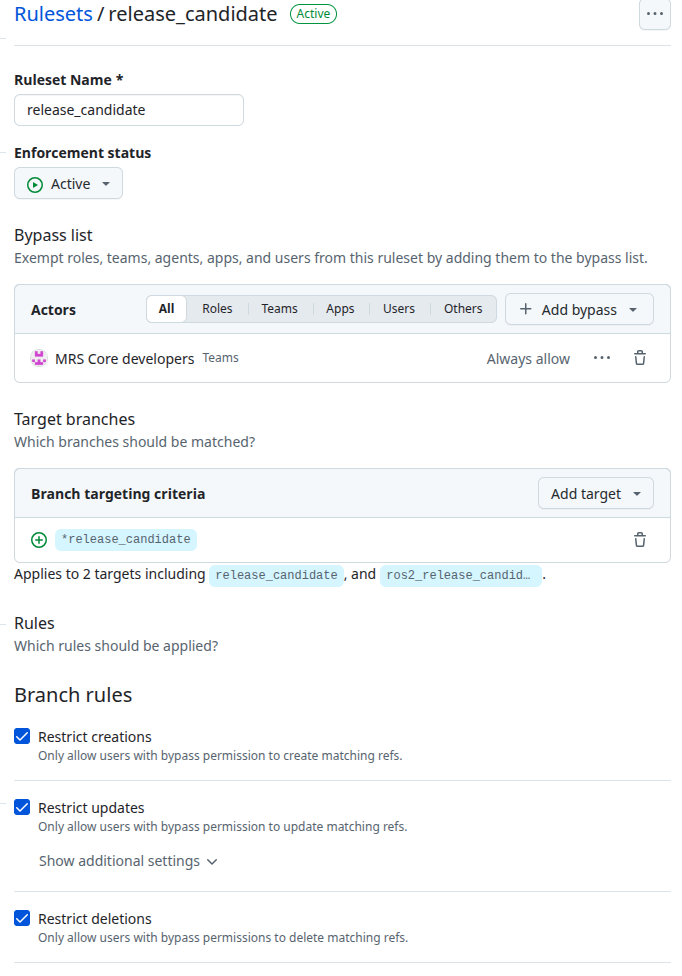The height and width of the screenshot is (976, 682).
Task: Select the Others actors tab
Action: tap(463, 309)
